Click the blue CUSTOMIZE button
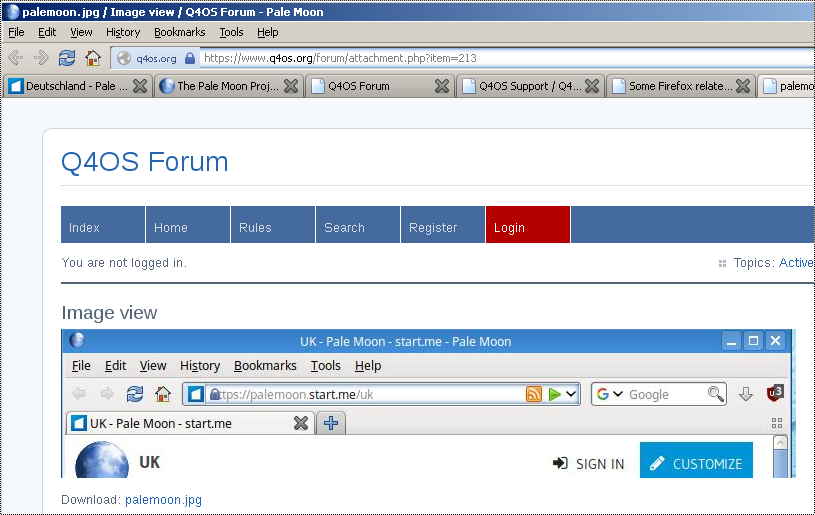 (x=696, y=460)
